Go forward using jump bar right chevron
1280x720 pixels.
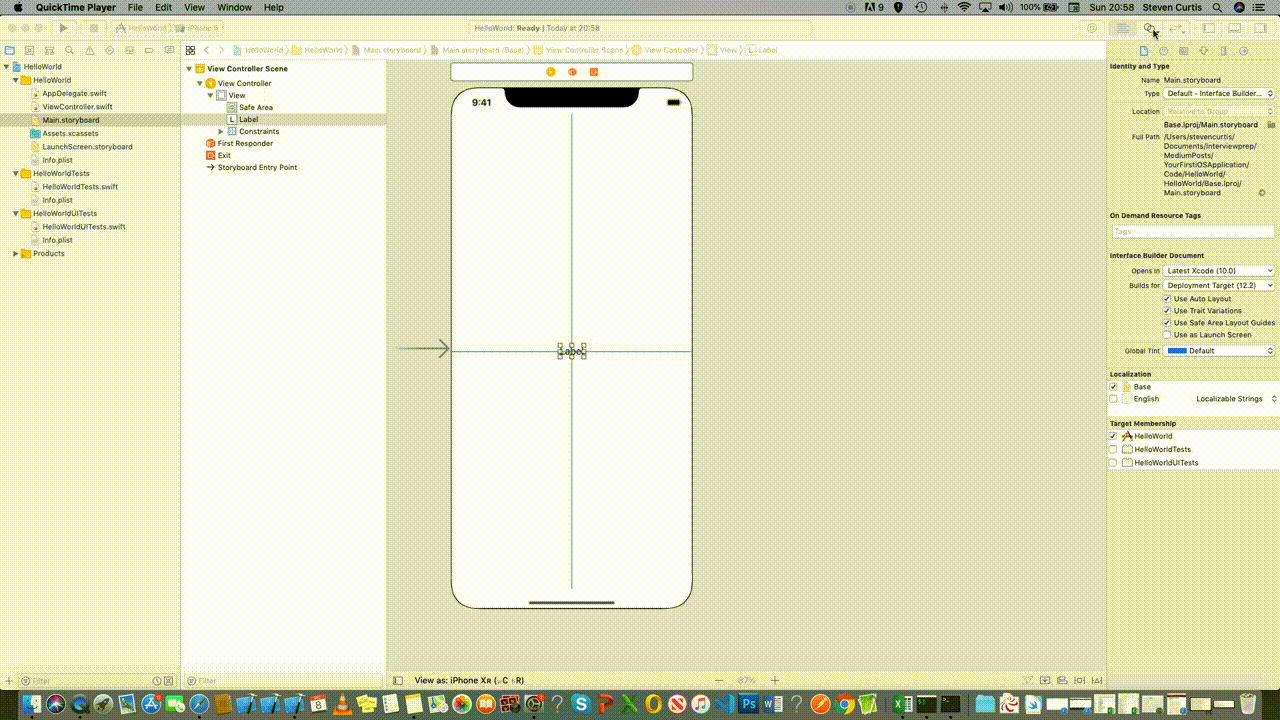coord(221,50)
